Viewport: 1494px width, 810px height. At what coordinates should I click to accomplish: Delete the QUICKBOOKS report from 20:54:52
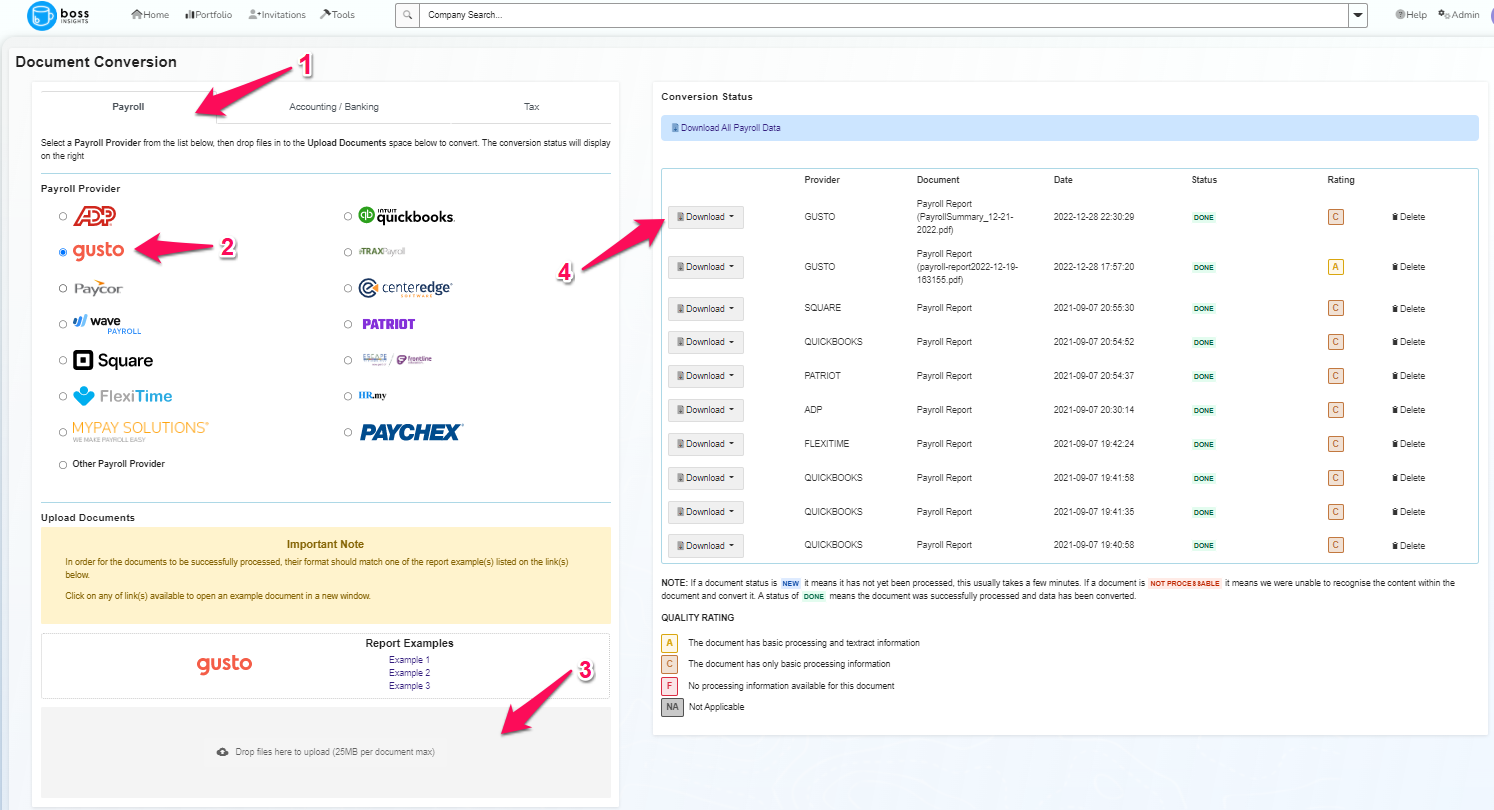tap(1408, 342)
